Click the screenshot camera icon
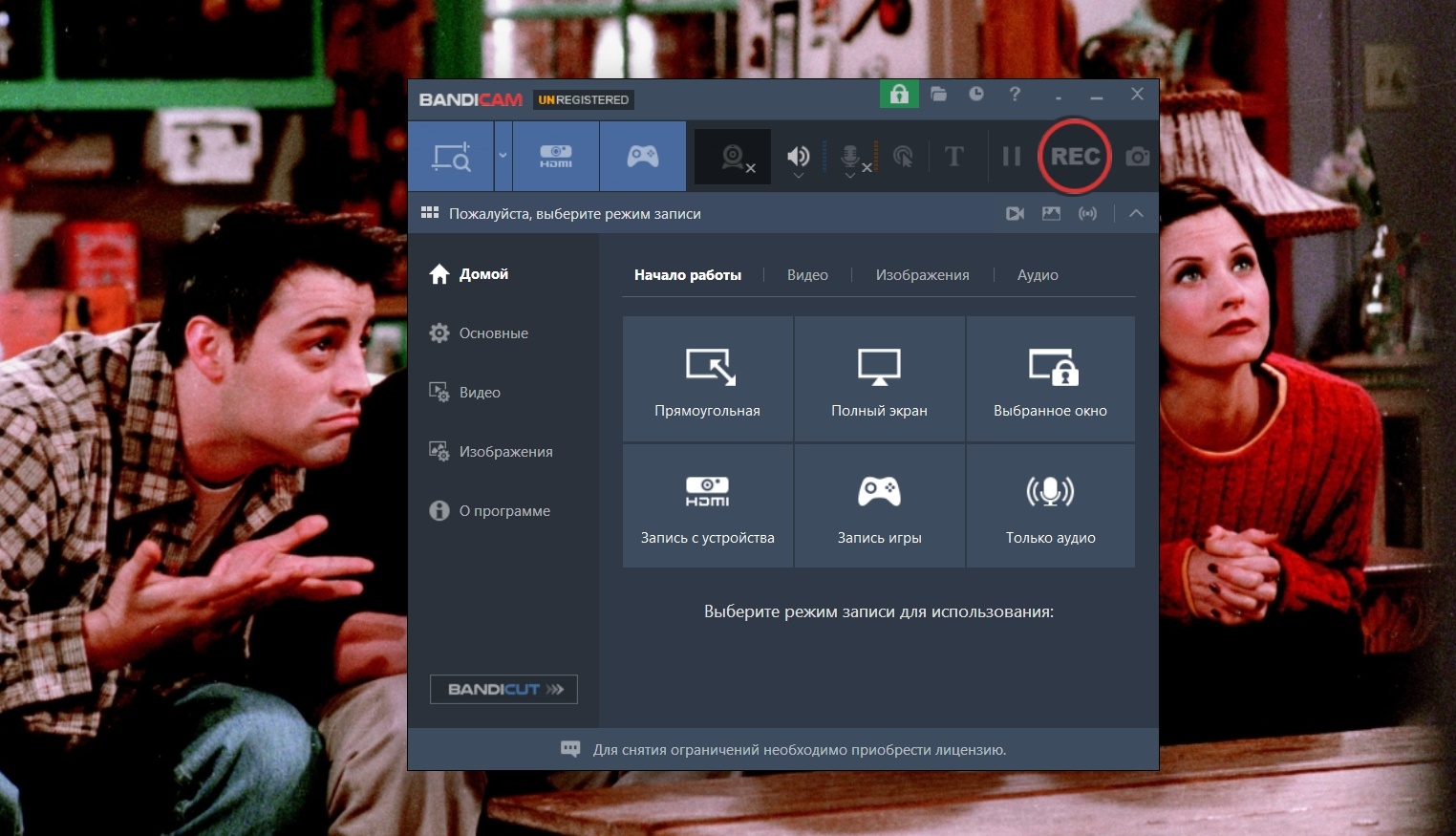Screen dimensions: 1456x836 1137,157
